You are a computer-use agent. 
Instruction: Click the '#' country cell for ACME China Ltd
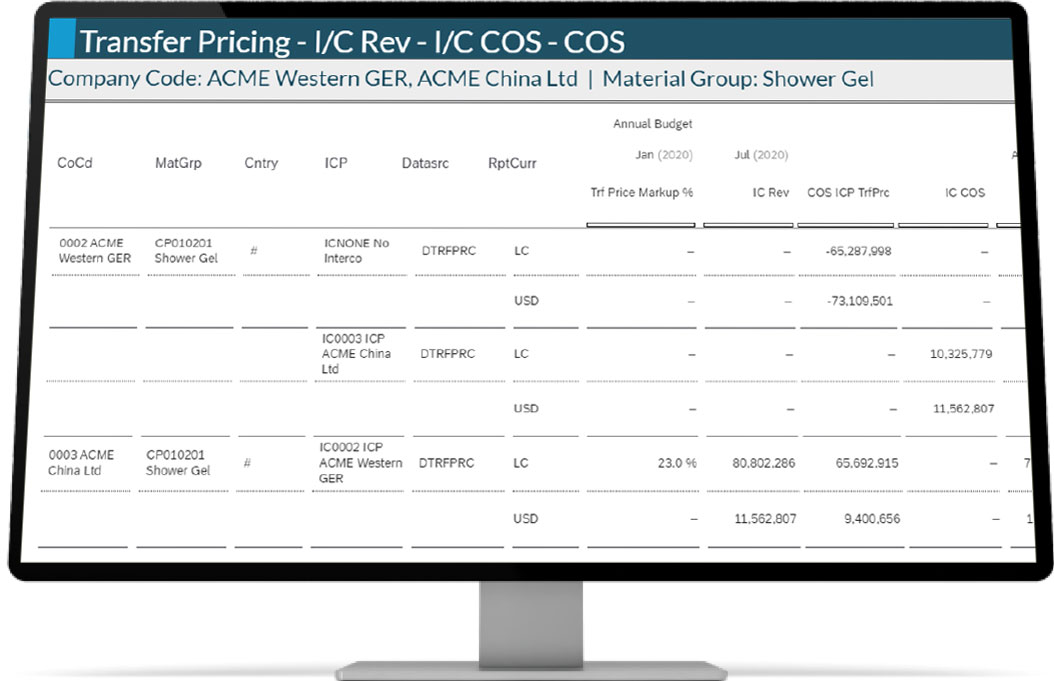coord(247,463)
